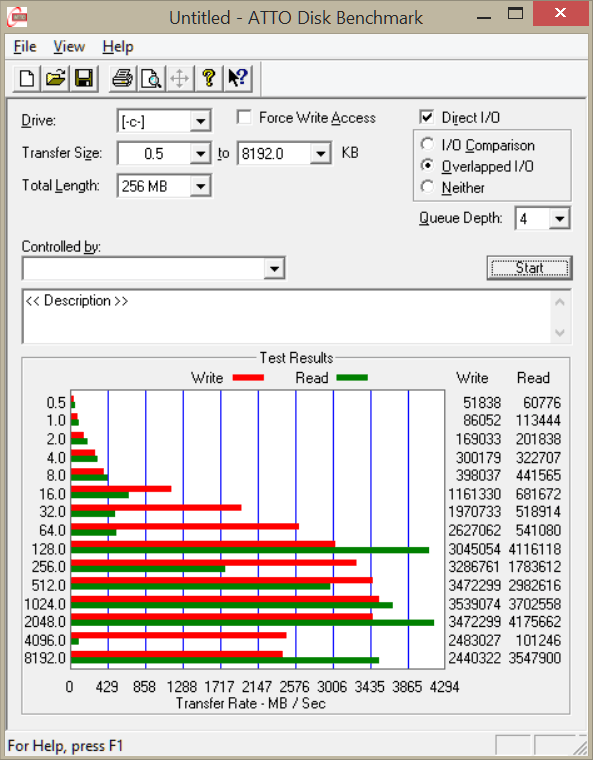
Task: Open the Help menu
Action: 118,47
